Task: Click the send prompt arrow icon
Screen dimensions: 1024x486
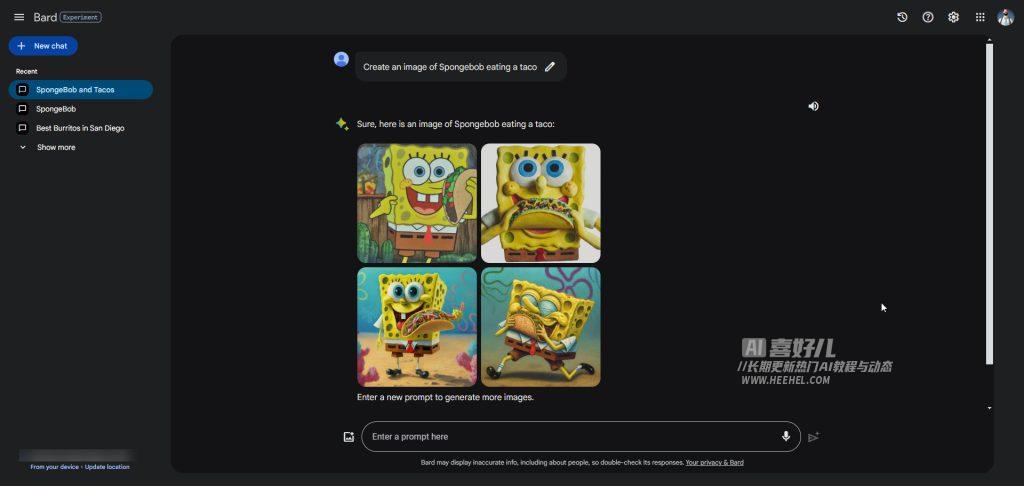Action: [x=813, y=437]
